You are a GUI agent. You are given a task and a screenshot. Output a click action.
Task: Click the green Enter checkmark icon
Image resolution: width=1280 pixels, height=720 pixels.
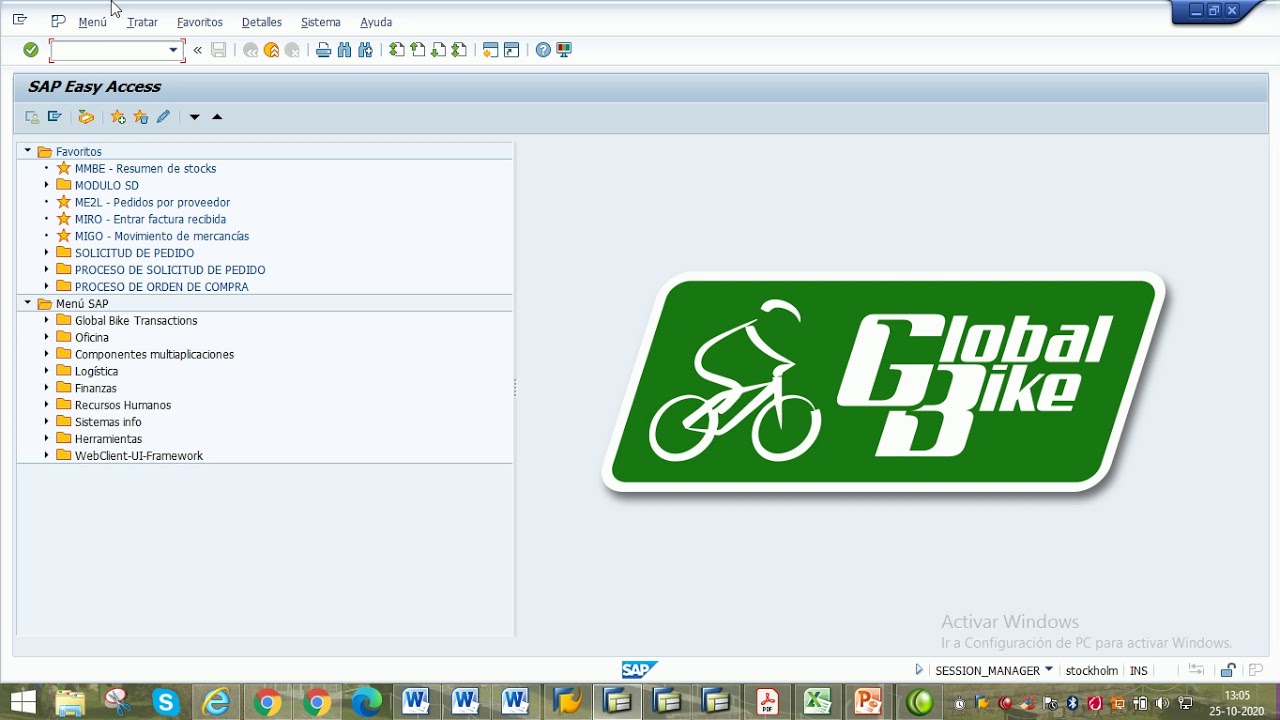click(x=31, y=50)
